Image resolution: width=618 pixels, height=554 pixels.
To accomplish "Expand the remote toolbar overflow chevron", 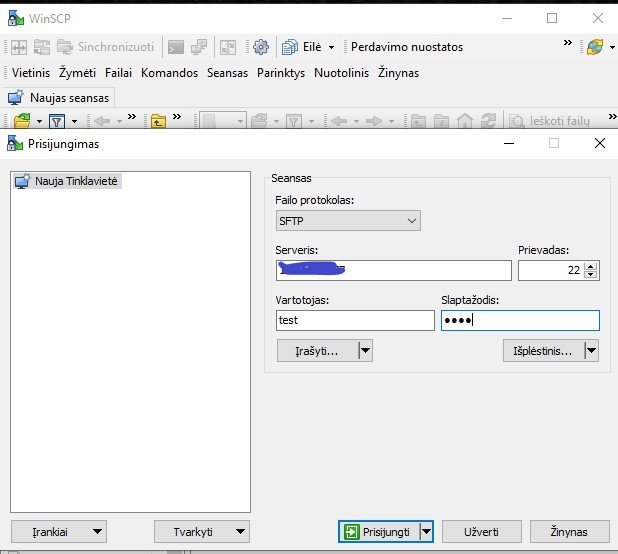I will pyautogui.click(x=612, y=116).
